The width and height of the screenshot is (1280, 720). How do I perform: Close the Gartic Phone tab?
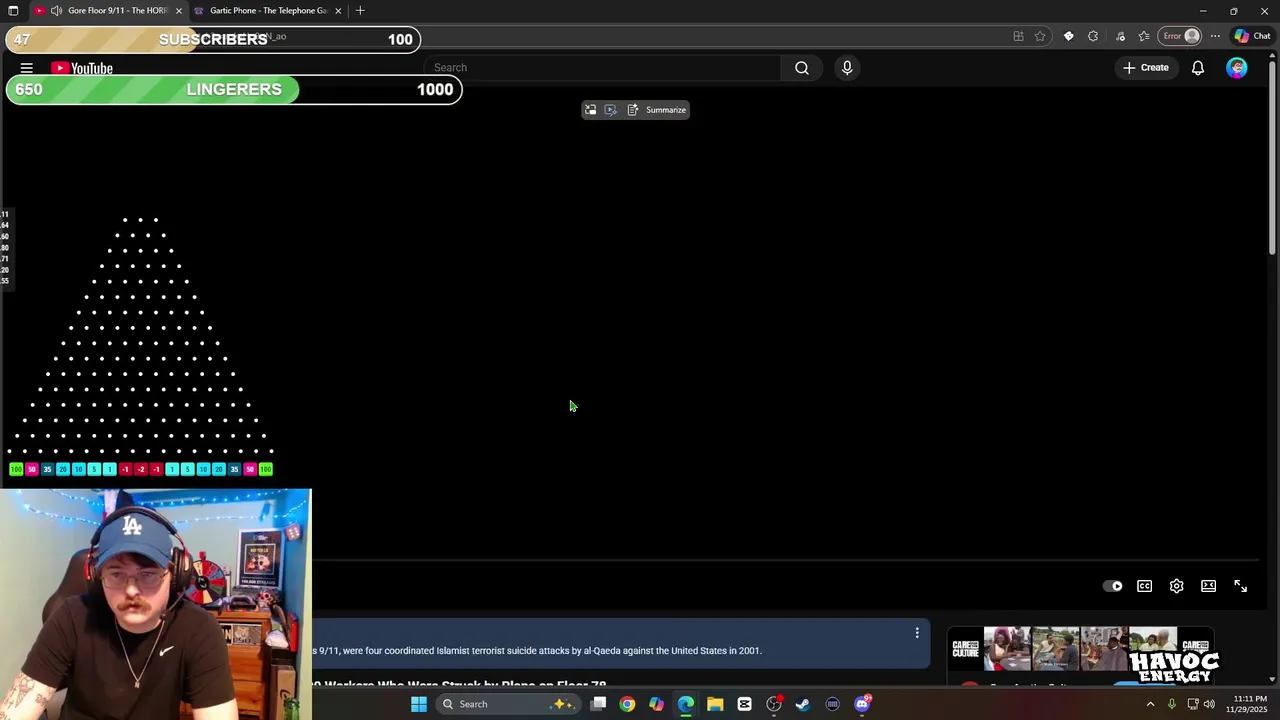pyautogui.click(x=338, y=11)
